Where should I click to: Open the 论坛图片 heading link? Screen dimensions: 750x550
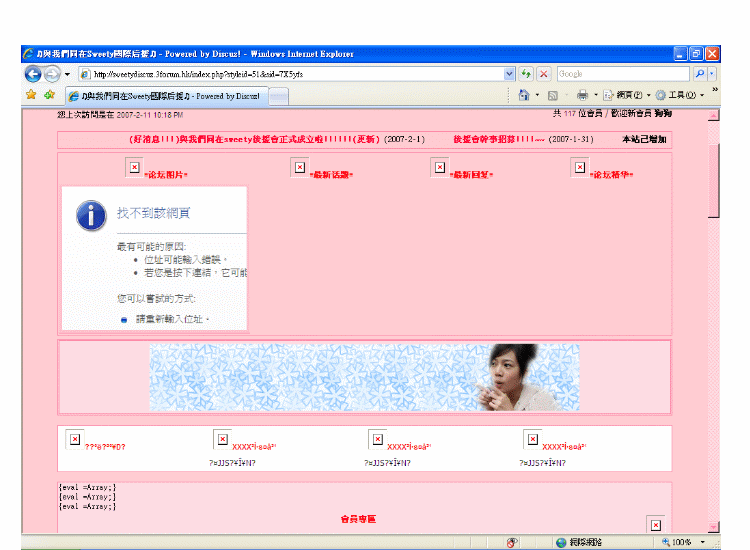click(x=166, y=175)
